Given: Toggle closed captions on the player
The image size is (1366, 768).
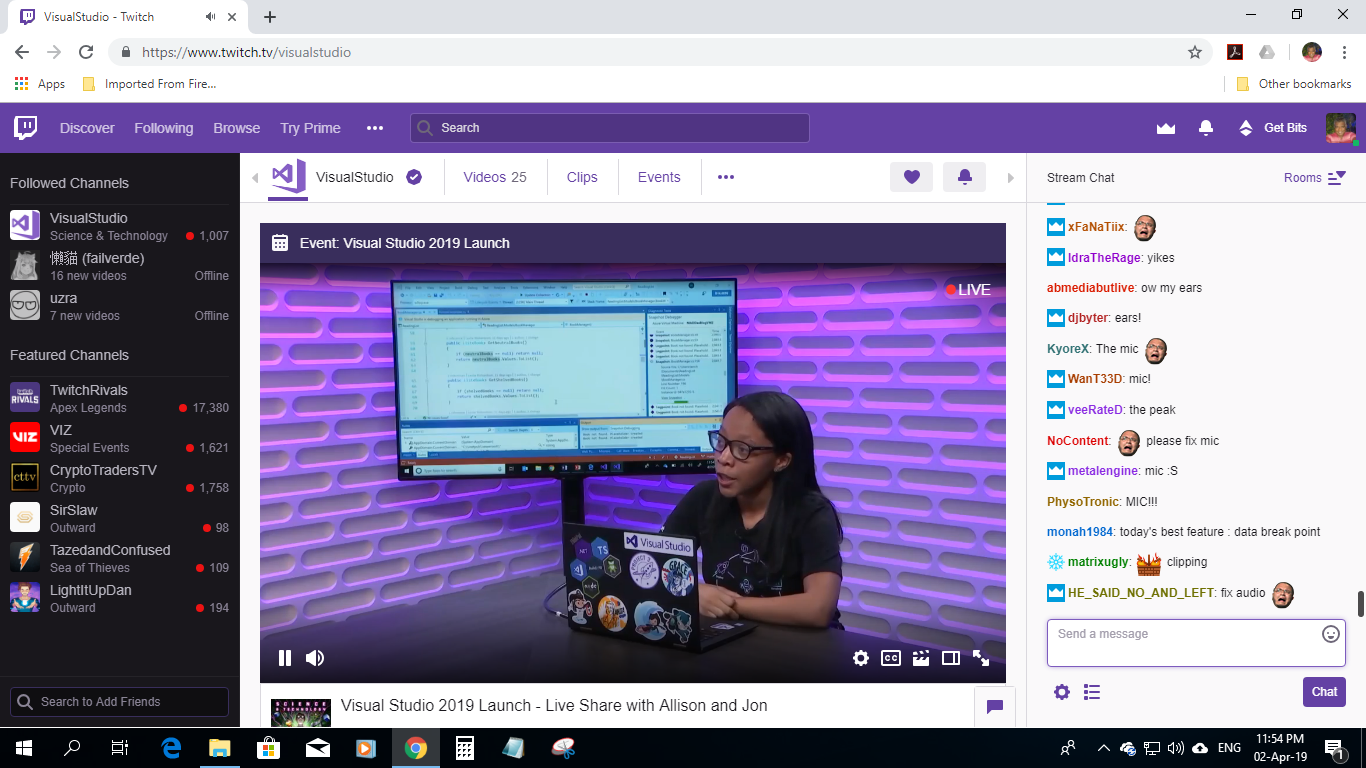Looking at the screenshot, I should [891, 658].
